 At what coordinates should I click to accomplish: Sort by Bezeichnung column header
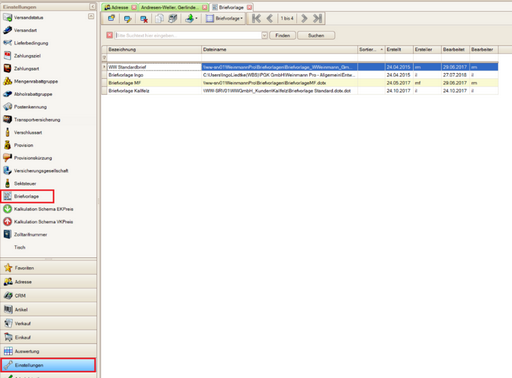(154, 49)
